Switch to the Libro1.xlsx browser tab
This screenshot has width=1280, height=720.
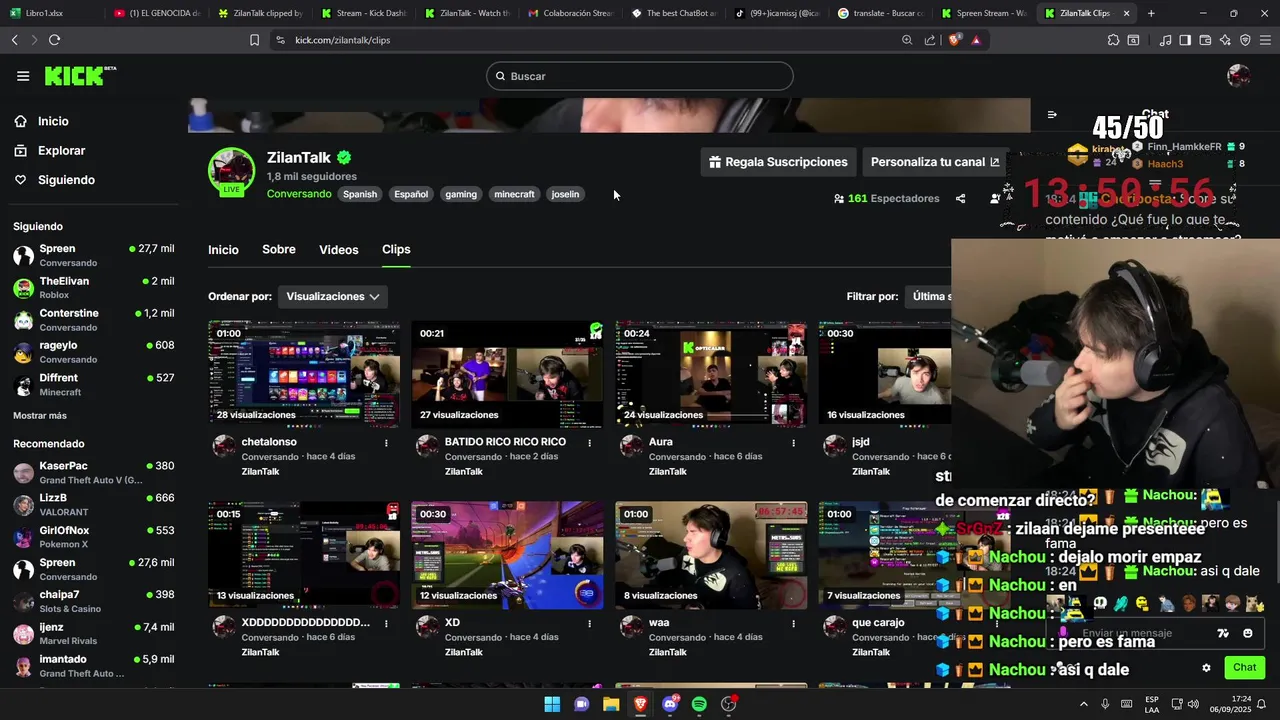click(52, 13)
